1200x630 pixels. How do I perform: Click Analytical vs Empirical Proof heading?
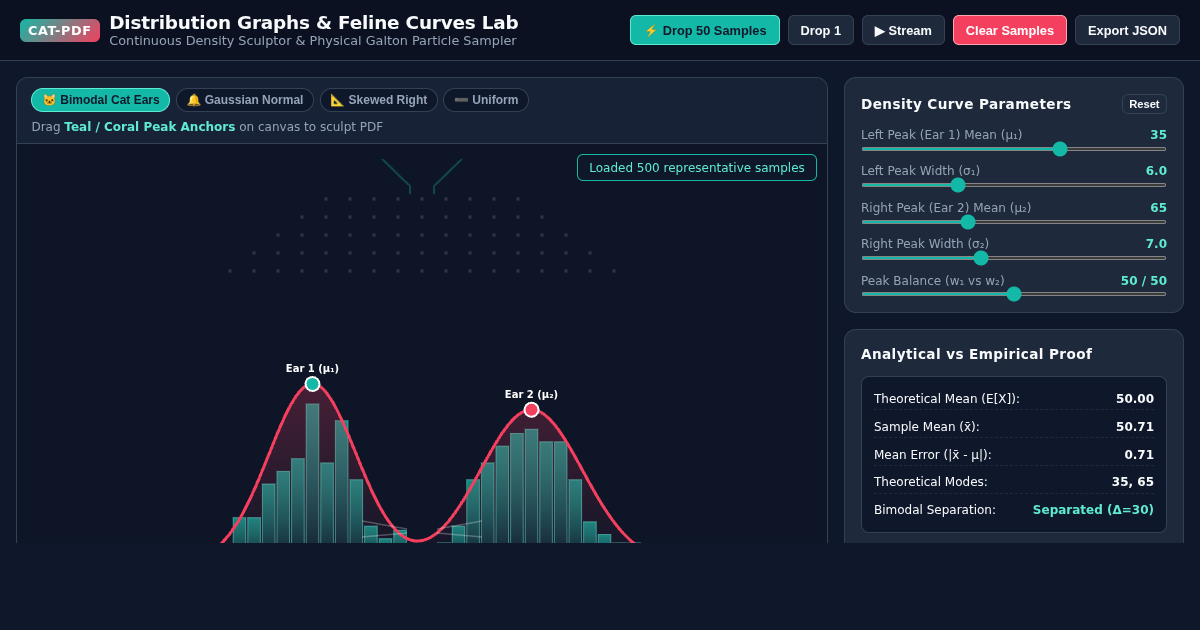(x=976, y=354)
